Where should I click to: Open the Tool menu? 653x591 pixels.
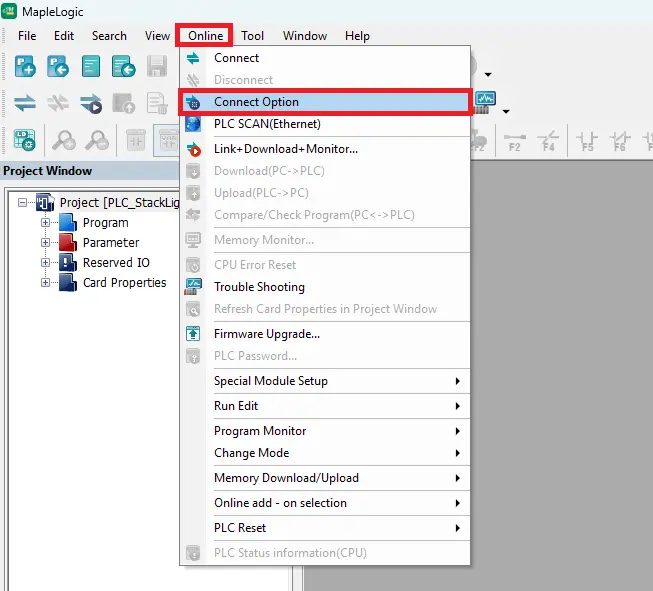(252, 36)
